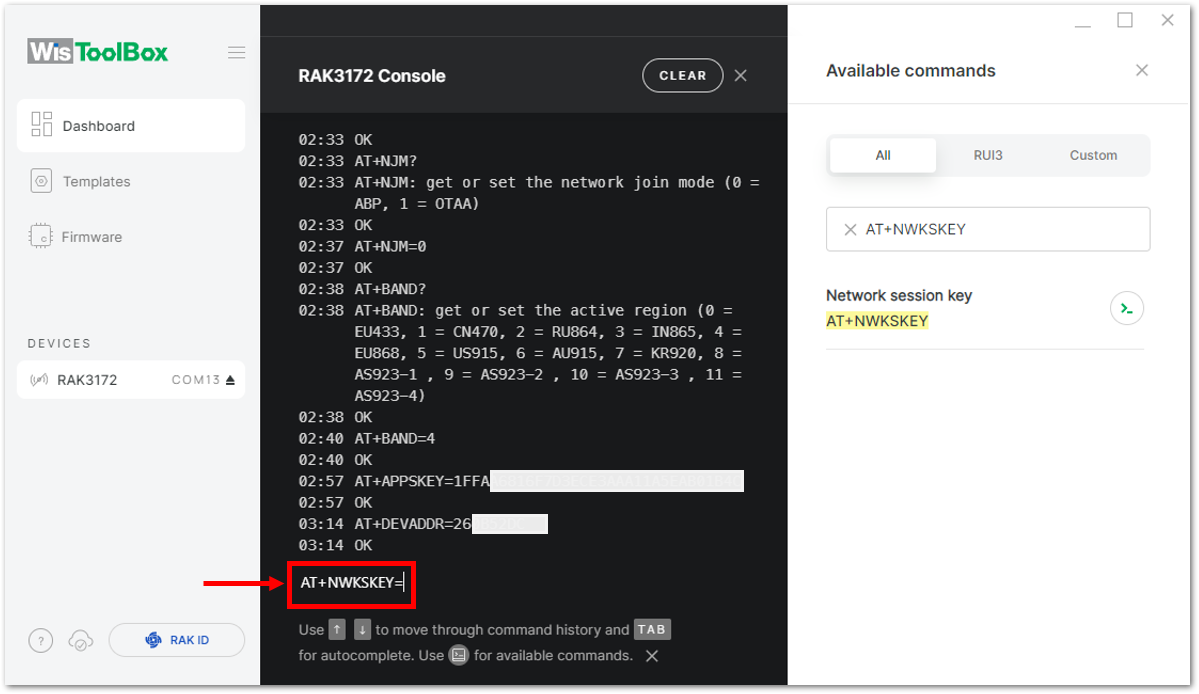Click the TAB key hint badge
The height and width of the screenshot is (694, 1199).
coord(651,630)
